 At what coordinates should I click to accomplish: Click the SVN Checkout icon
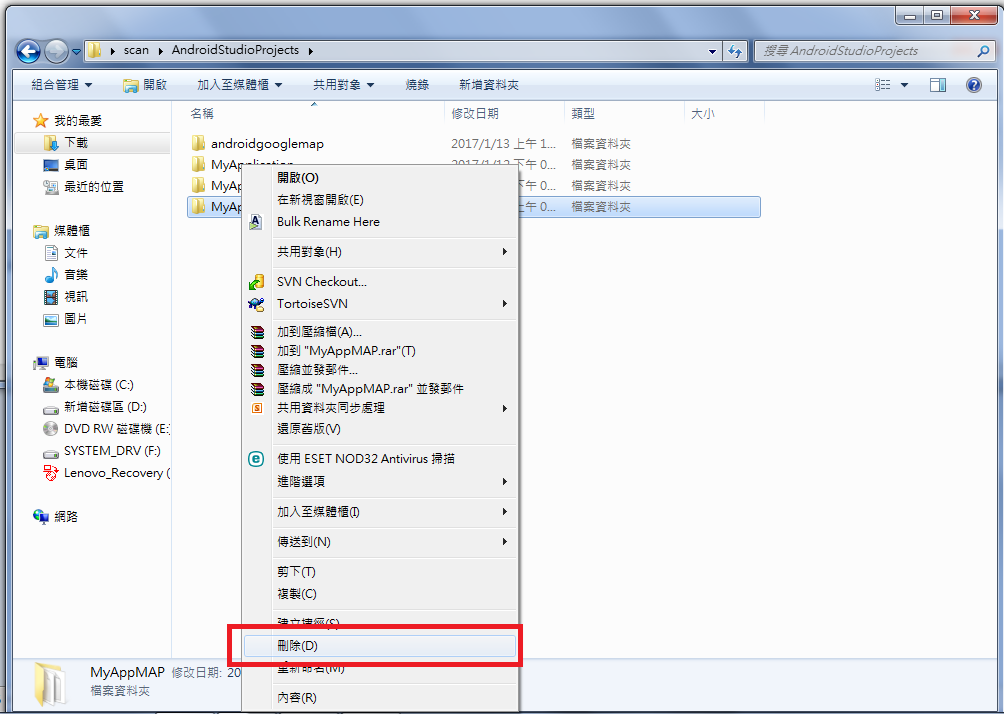[256, 282]
